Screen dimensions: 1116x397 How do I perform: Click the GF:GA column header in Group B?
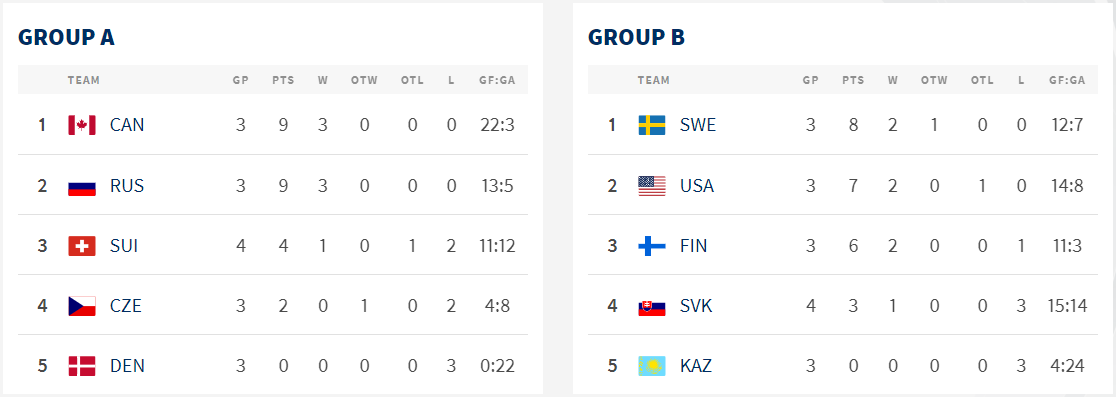click(x=1067, y=80)
